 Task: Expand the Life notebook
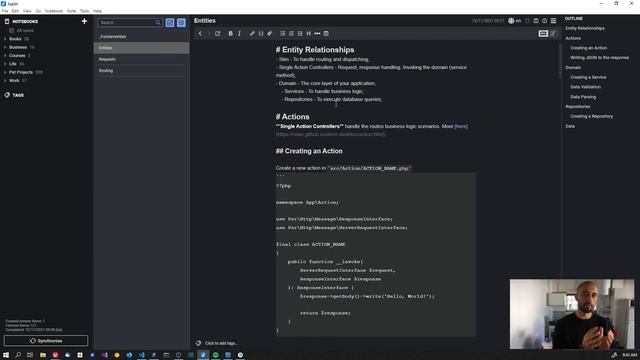click(x=5, y=64)
